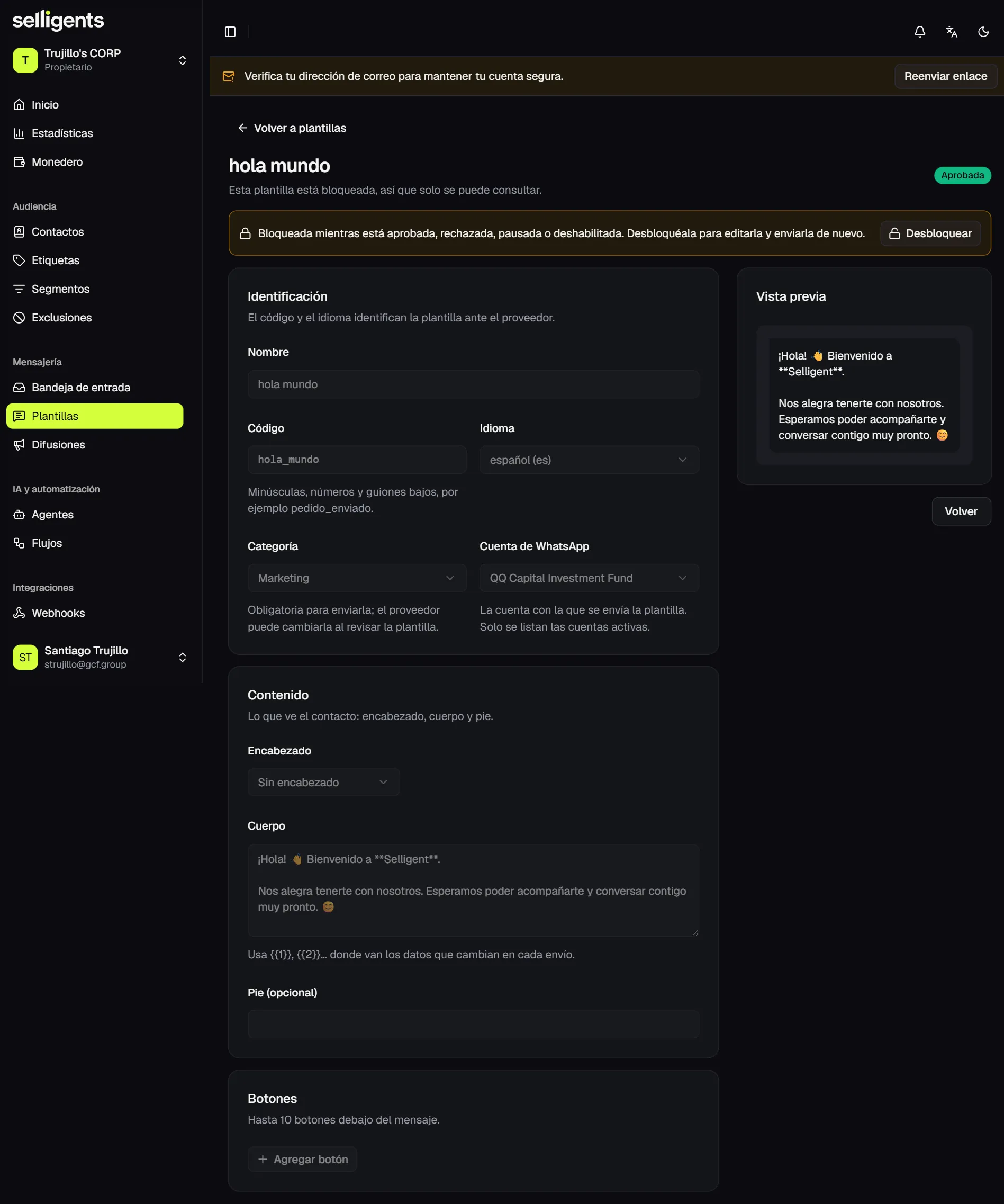The image size is (1004, 1204).
Task: Click the Aprobada status badge
Action: pyautogui.click(x=962, y=175)
